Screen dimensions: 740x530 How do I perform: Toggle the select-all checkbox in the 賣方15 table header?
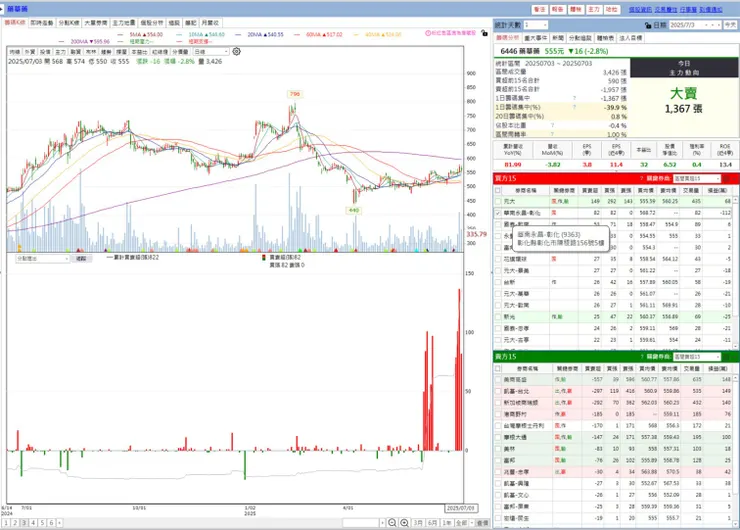point(498,368)
